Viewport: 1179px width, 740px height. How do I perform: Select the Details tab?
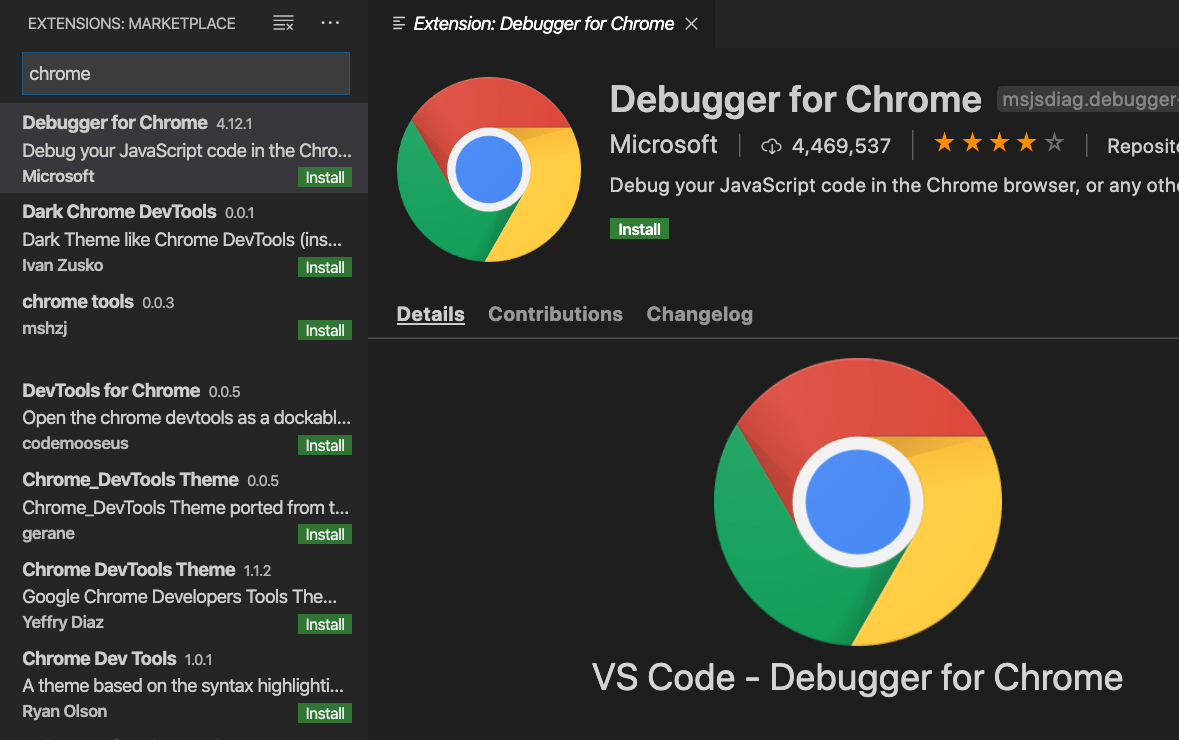(430, 313)
